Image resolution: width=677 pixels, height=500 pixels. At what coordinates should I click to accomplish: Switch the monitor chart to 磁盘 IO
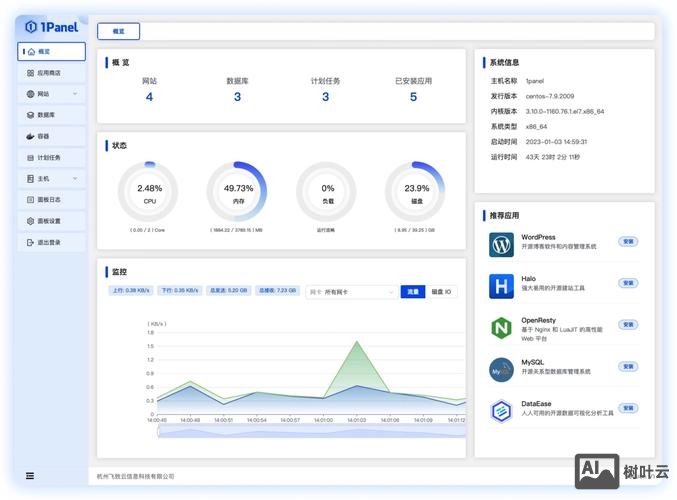(x=441, y=291)
